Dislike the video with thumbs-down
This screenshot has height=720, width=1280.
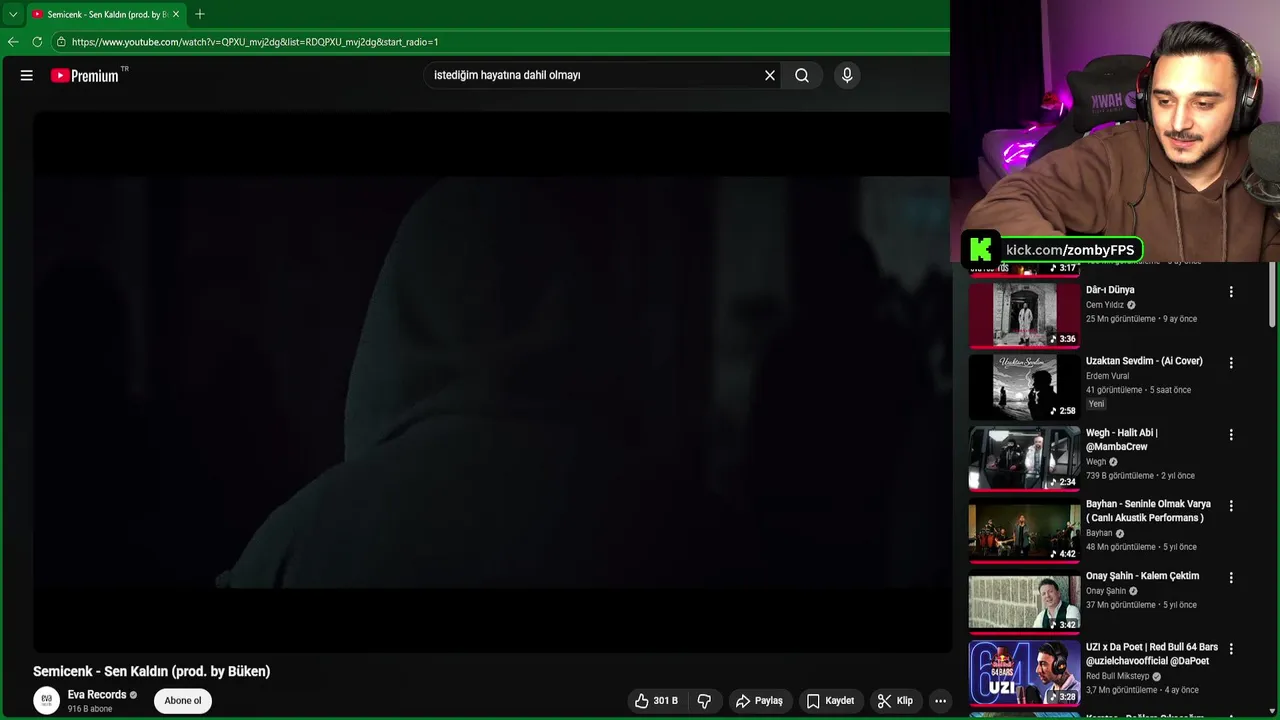pos(704,701)
